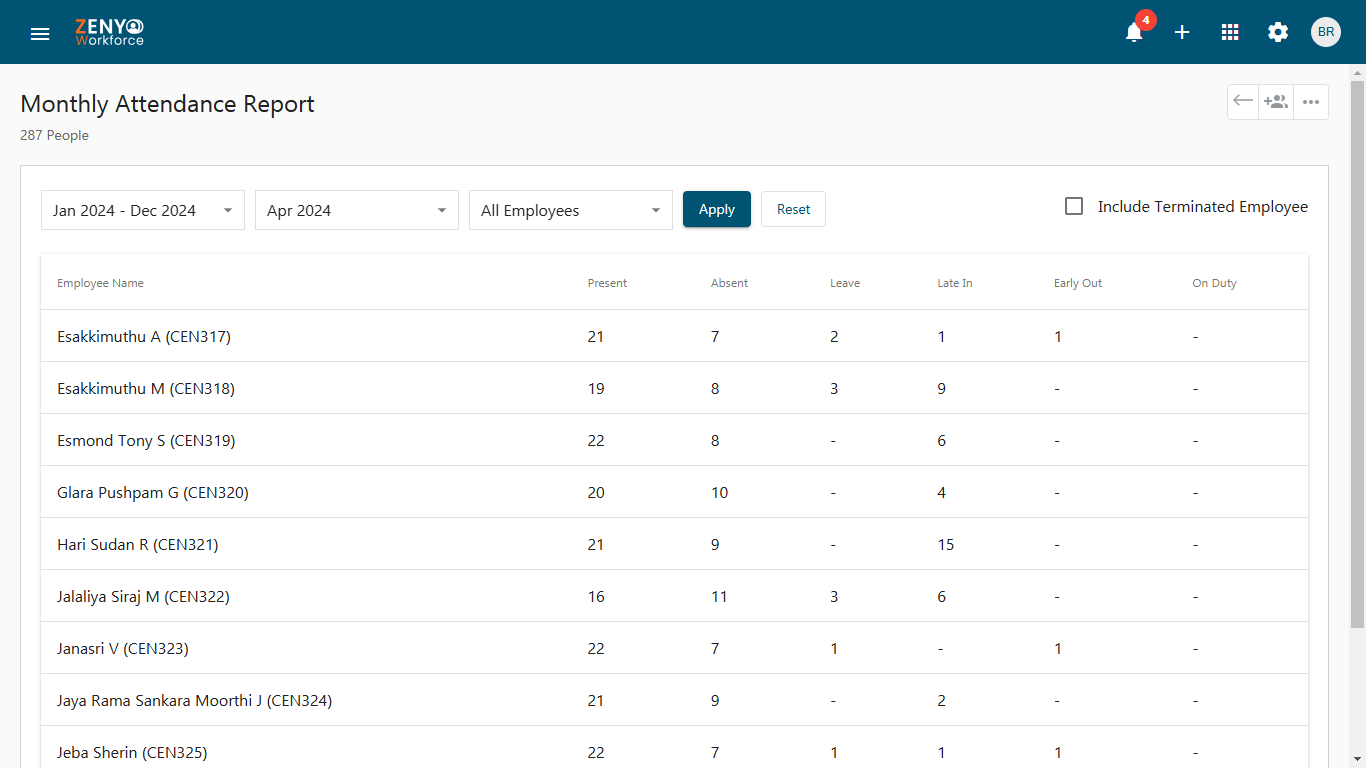Click the Monthly Attendance Report heading
Viewport: 1366px width, 768px height.
pyautogui.click(x=167, y=104)
